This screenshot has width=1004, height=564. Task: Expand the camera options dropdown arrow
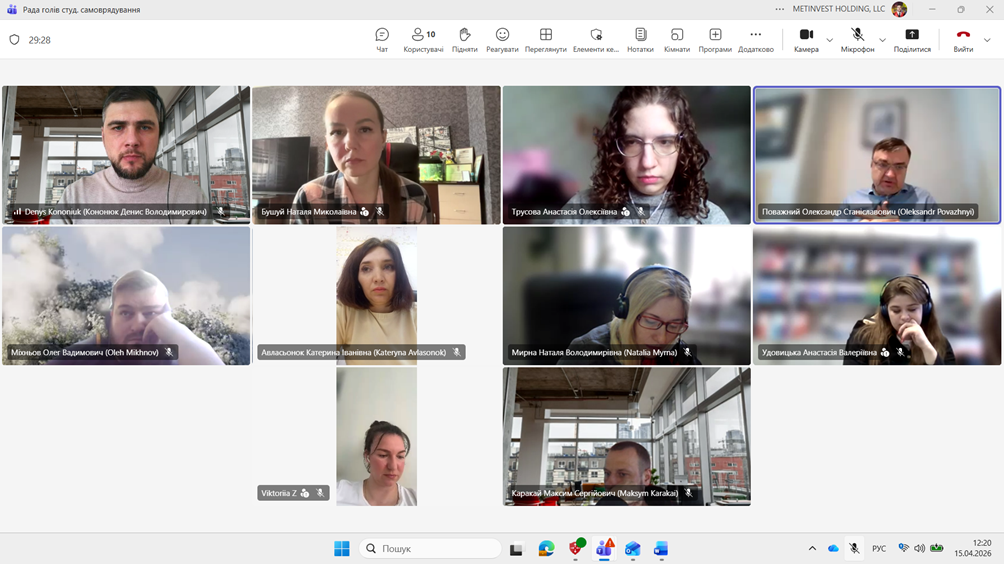click(830, 40)
